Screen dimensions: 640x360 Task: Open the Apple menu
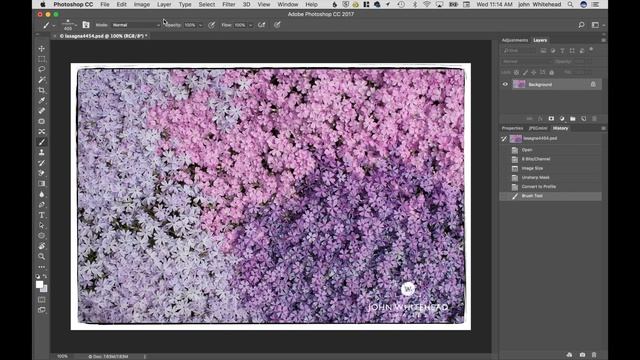43,4
